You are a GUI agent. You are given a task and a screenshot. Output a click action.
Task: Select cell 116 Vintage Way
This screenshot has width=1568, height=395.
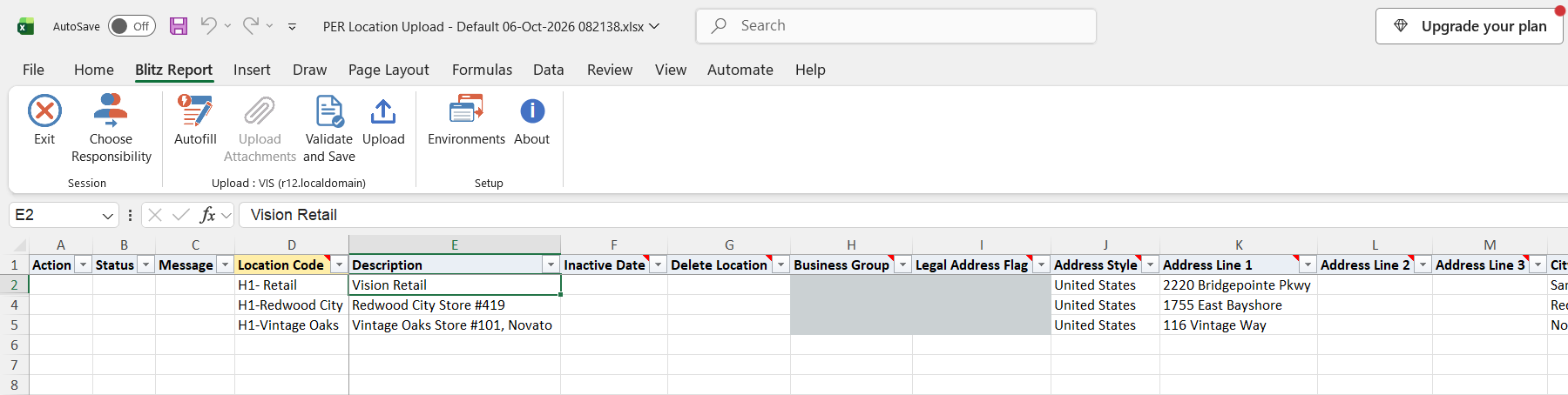pyautogui.click(x=1238, y=325)
